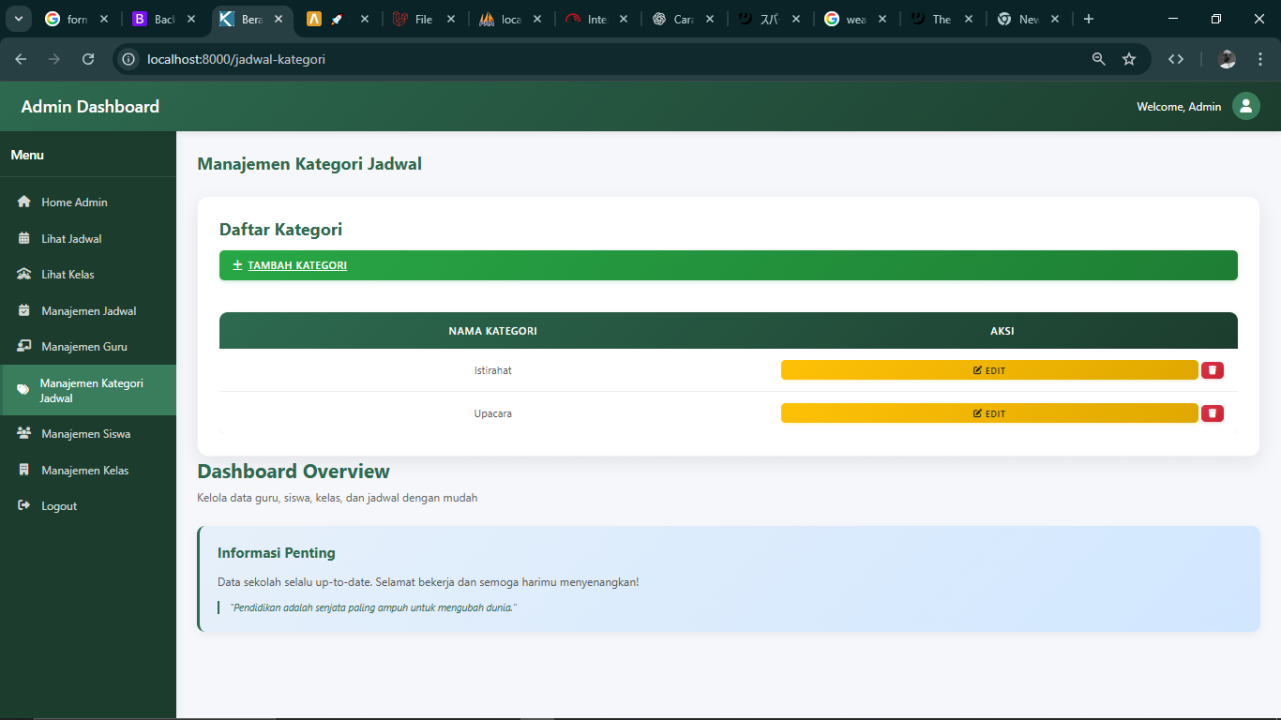The image size is (1281, 720).
Task: Open the admin user avatar icon
Action: (1245, 106)
